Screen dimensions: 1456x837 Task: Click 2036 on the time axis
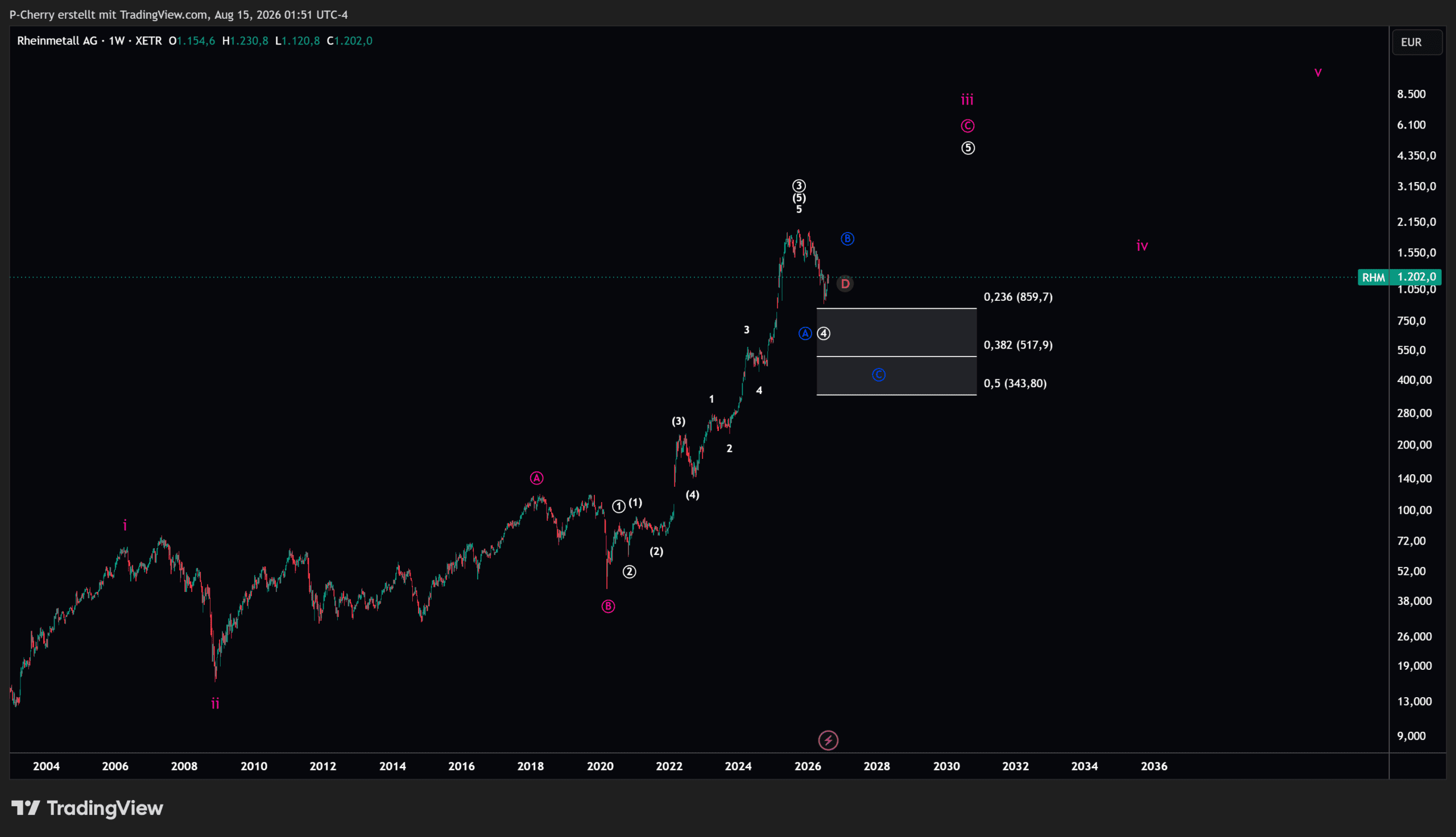click(x=1154, y=766)
